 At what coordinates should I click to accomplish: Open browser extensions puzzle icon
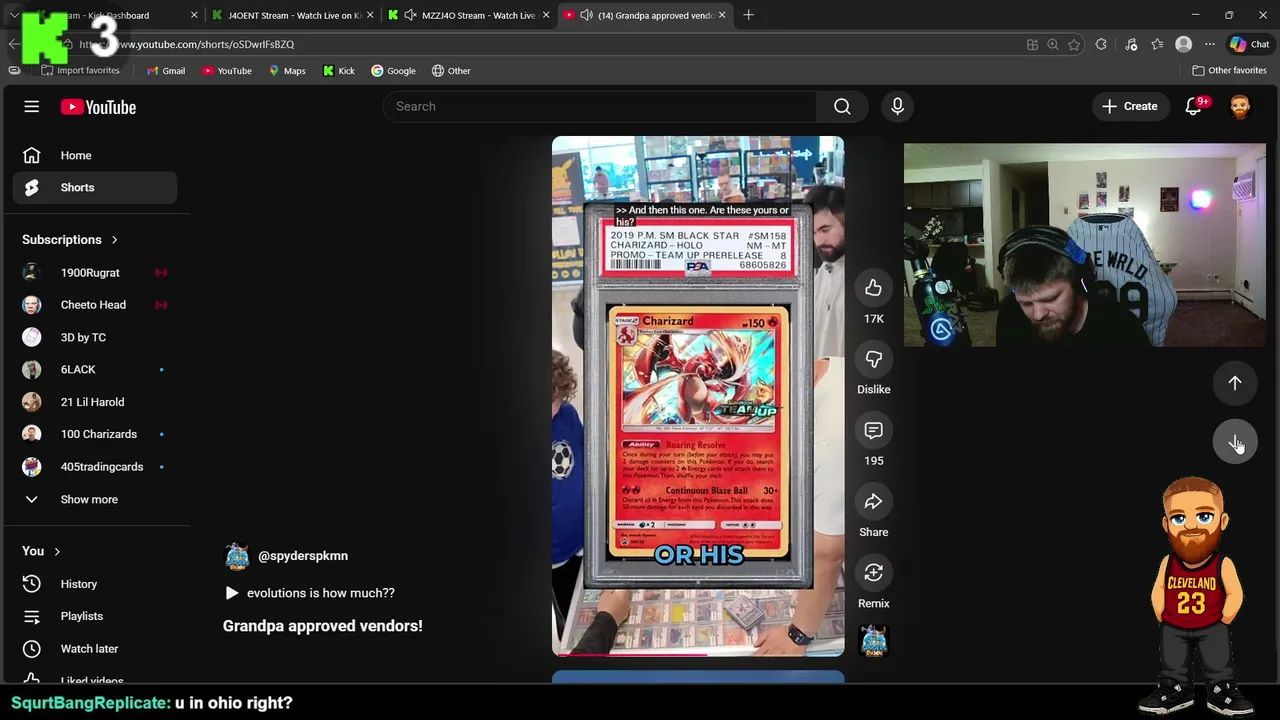click(1101, 44)
